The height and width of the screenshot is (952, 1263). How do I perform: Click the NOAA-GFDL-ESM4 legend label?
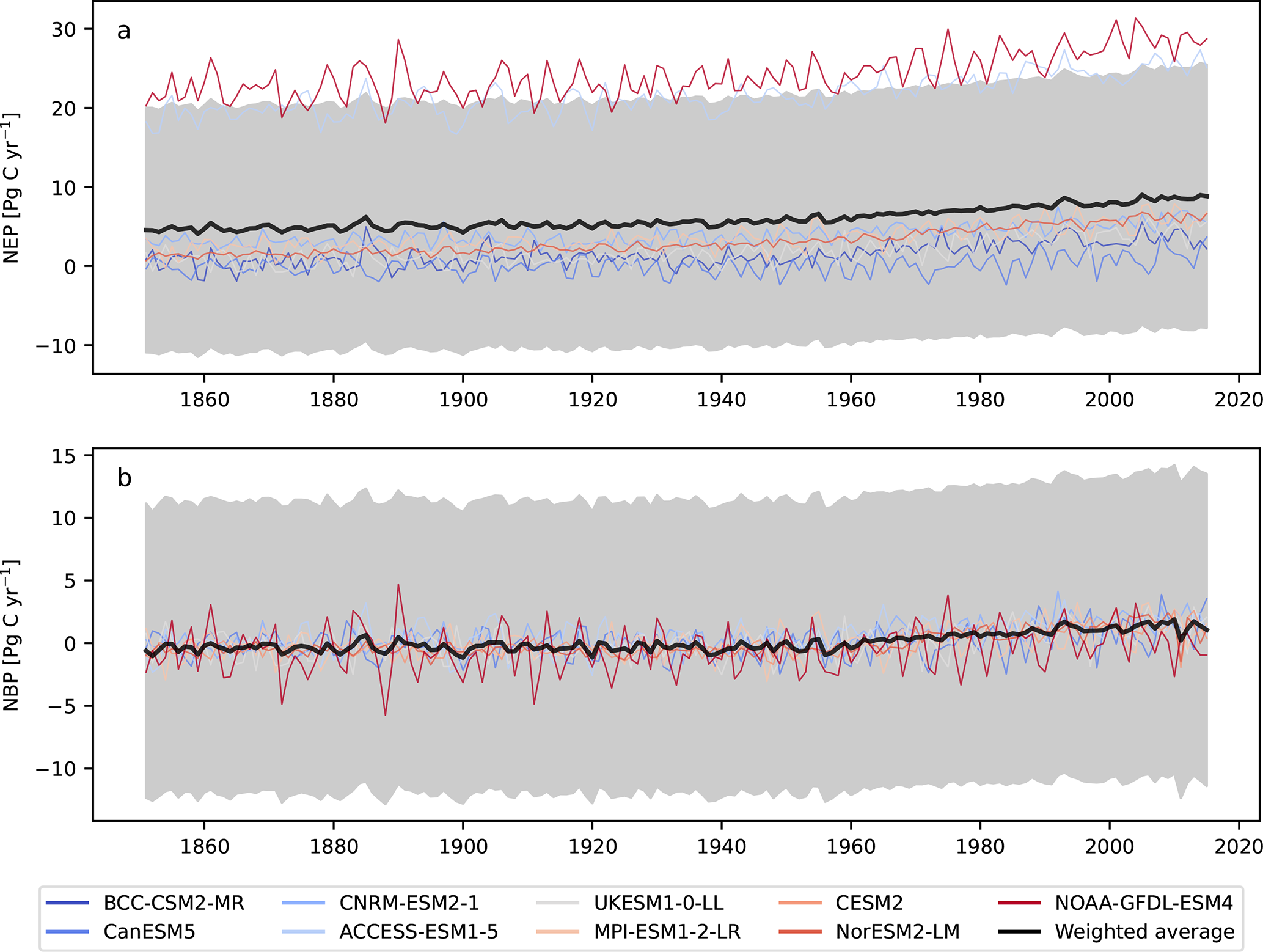[1143, 903]
